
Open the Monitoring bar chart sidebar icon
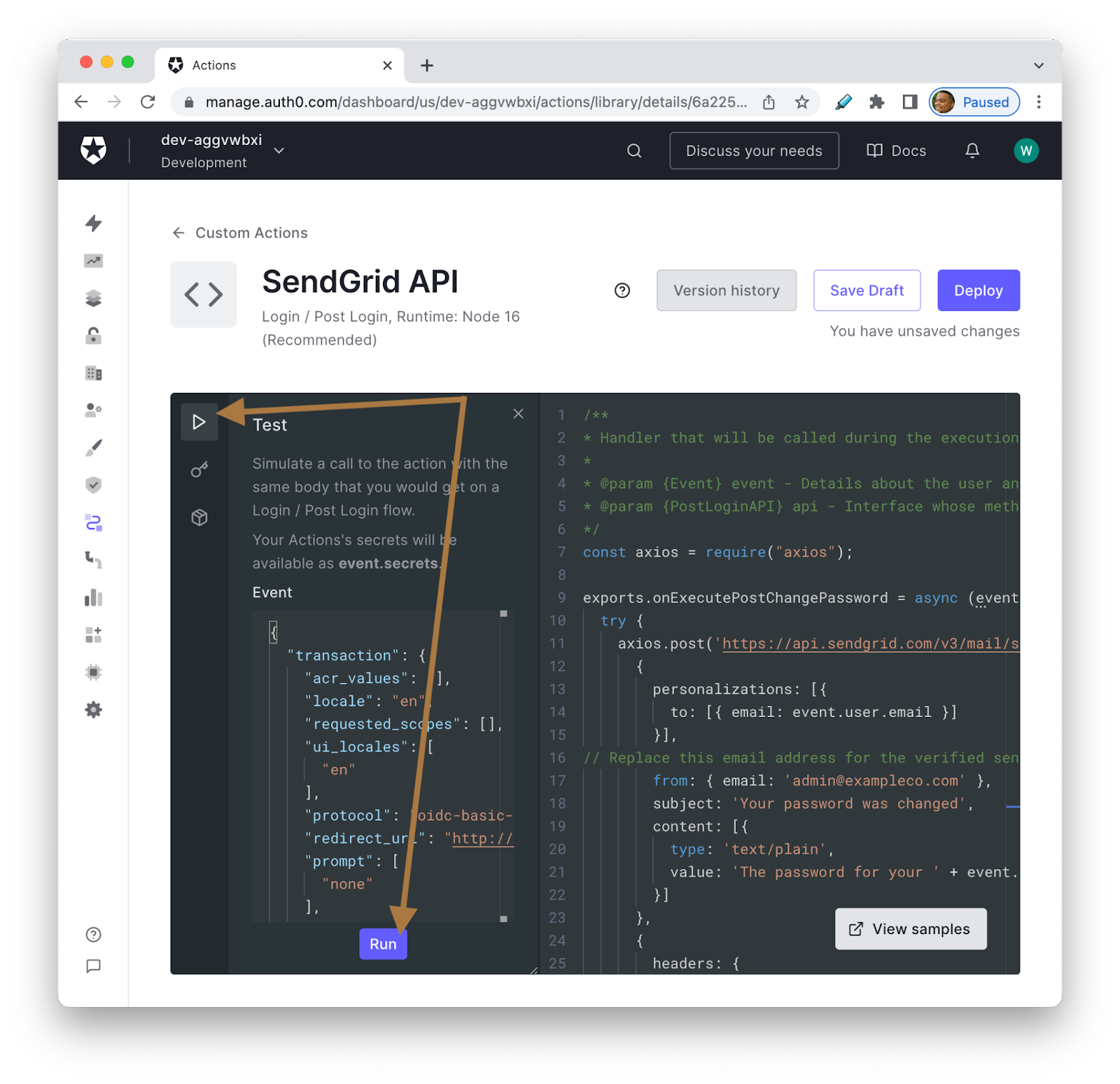[93, 597]
